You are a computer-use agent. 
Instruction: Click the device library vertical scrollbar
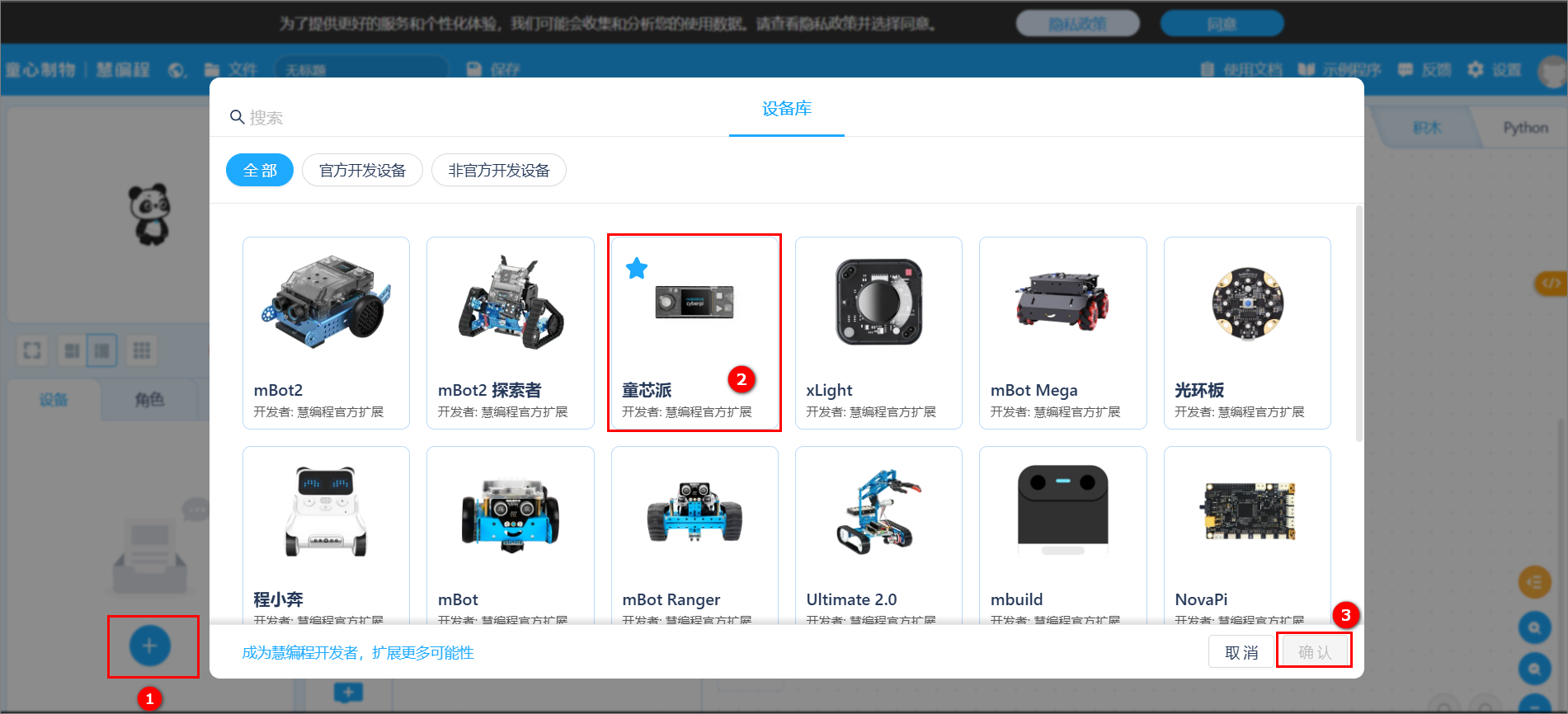pyautogui.click(x=1359, y=323)
